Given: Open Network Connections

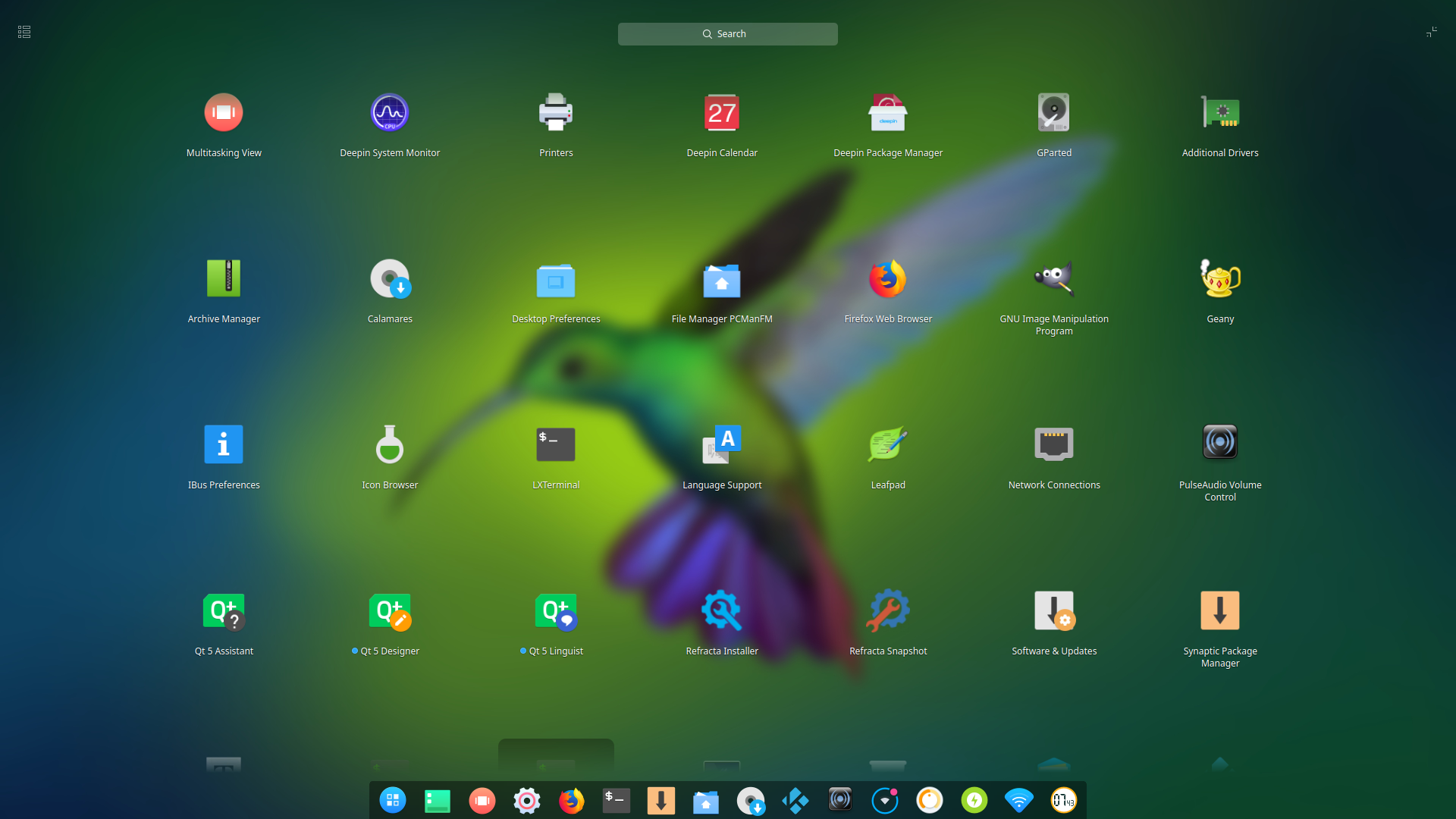Looking at the screenshot, I should click(1054, 444).
